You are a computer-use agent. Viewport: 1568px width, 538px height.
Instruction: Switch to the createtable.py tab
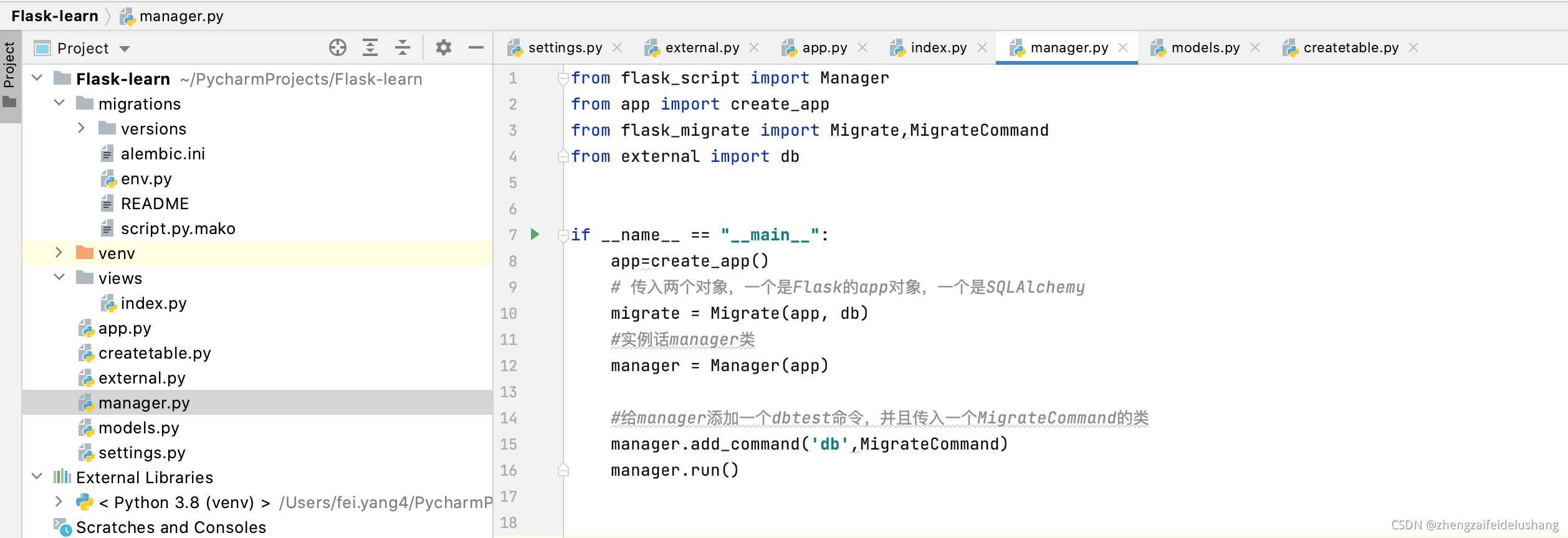[x=1350, y=48]
